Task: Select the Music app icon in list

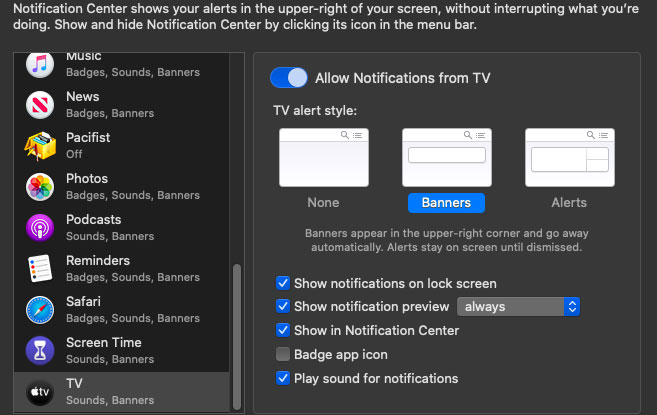Action: click(40, 65)
